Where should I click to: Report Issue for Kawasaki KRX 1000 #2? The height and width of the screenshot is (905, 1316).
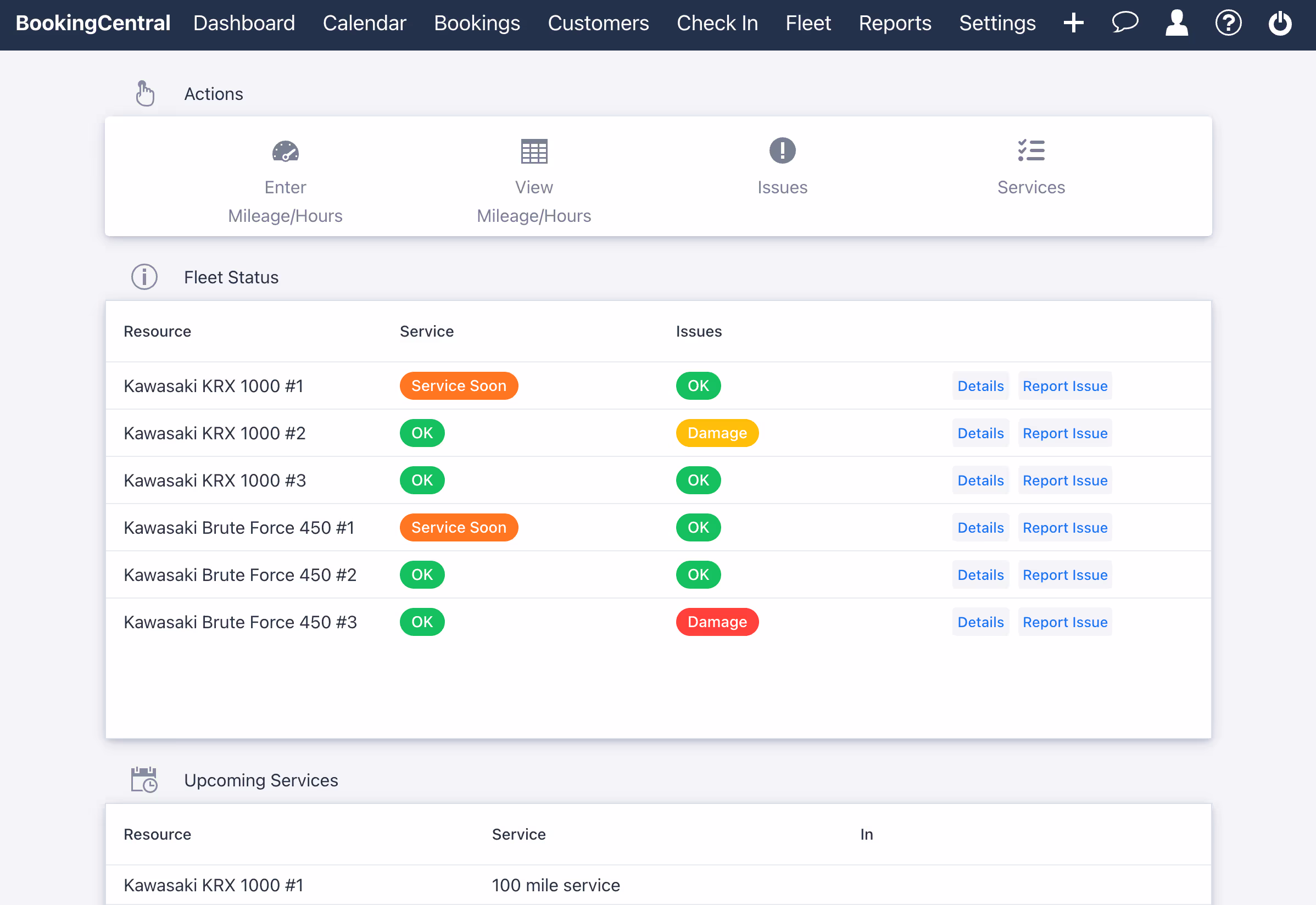[x=1065, y=433]
